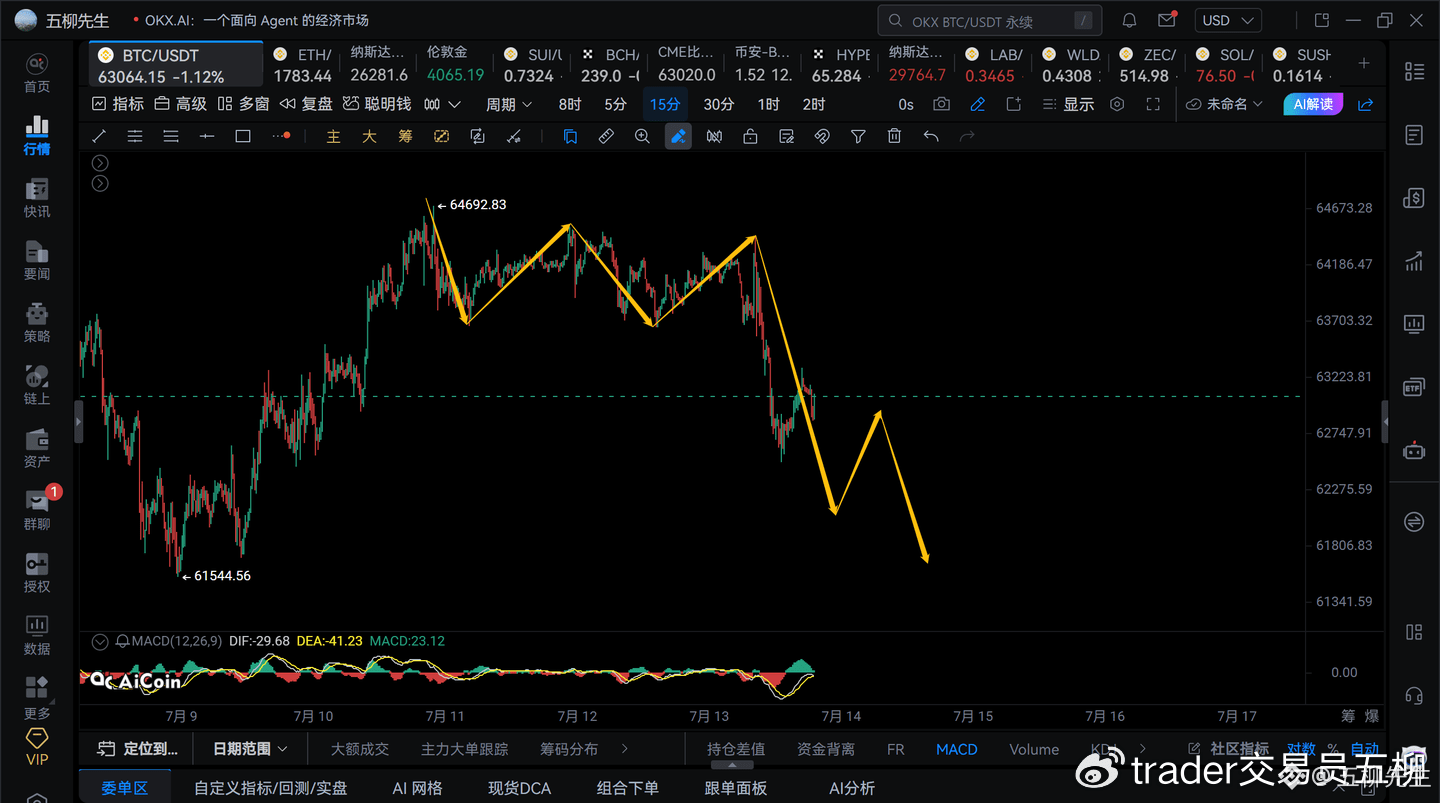Switch to the 15分 timeframe
The height and width of the screenshot is (803, 1440).
coord(665,104)
